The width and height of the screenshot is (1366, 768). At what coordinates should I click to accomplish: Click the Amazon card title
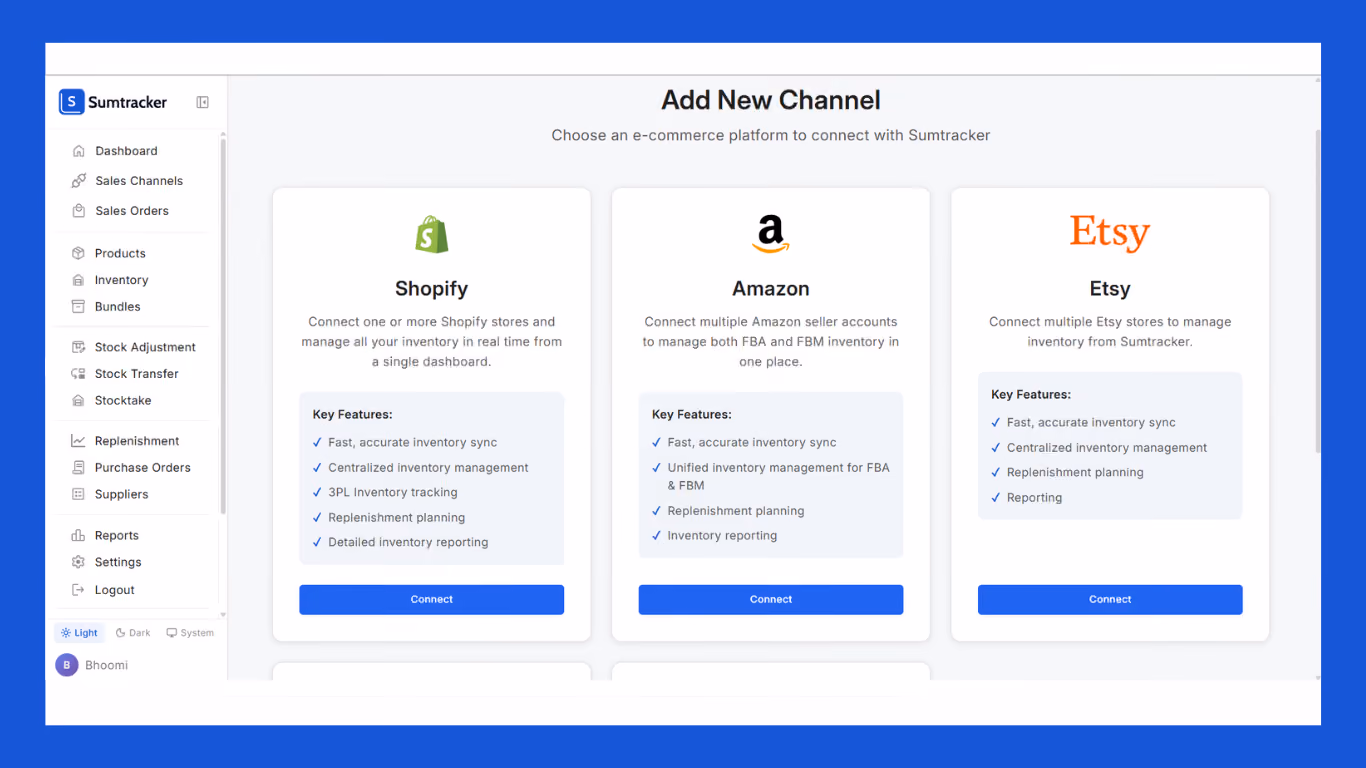[x=771, y=289]
